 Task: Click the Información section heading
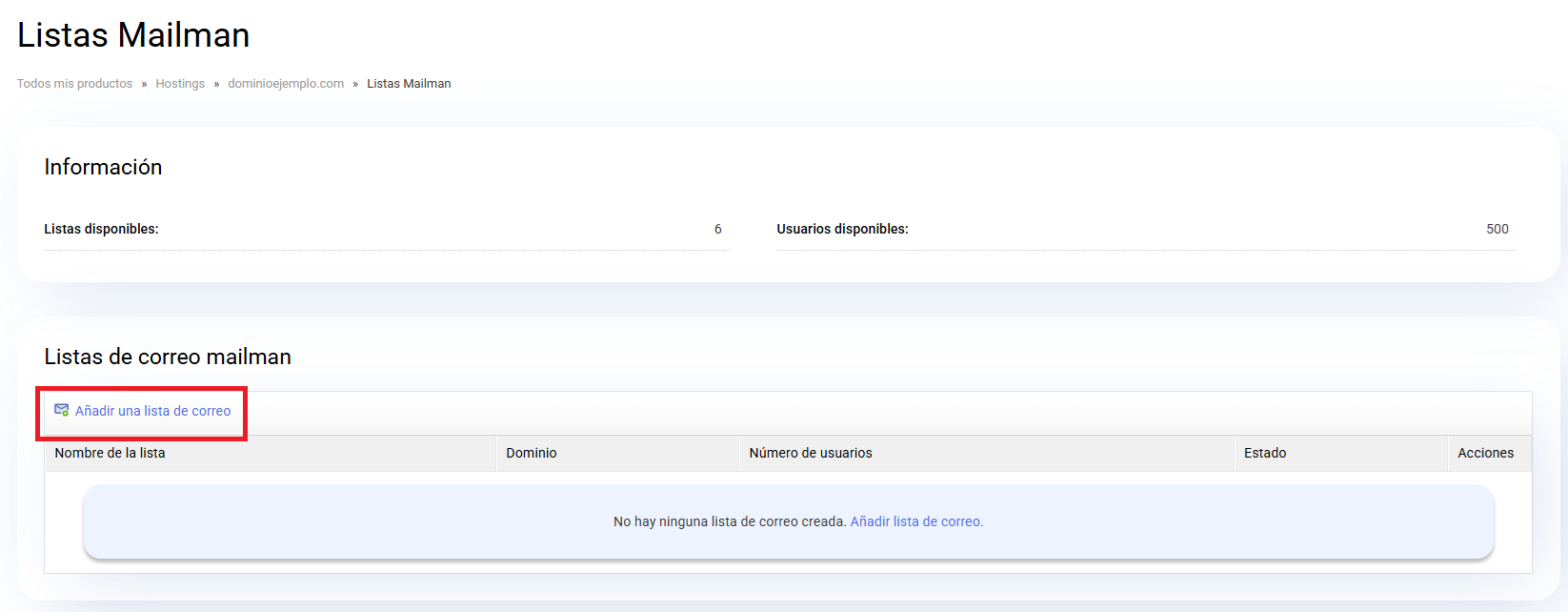coord(103,167)
